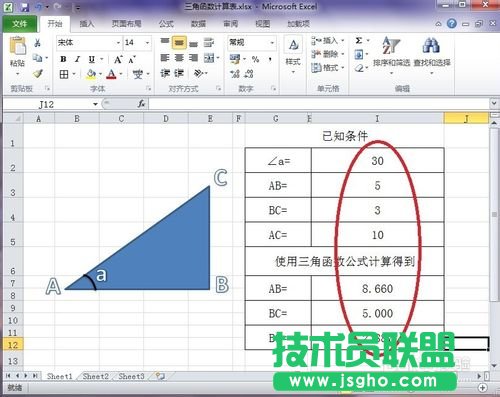Open the 常规 number format dropdown
The height and width of the screenshot is (397, 500).
(x=272, y=43)
